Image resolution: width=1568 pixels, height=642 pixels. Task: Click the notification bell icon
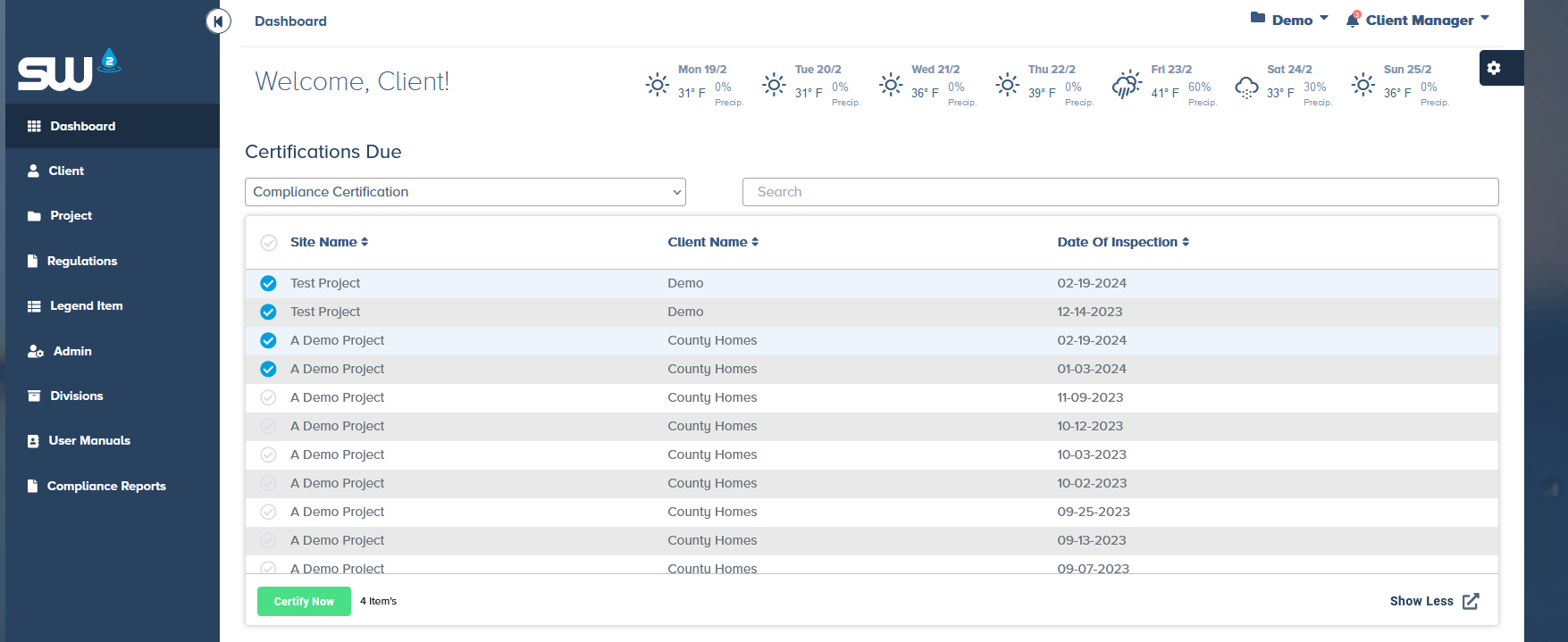tap(1353, 20)
